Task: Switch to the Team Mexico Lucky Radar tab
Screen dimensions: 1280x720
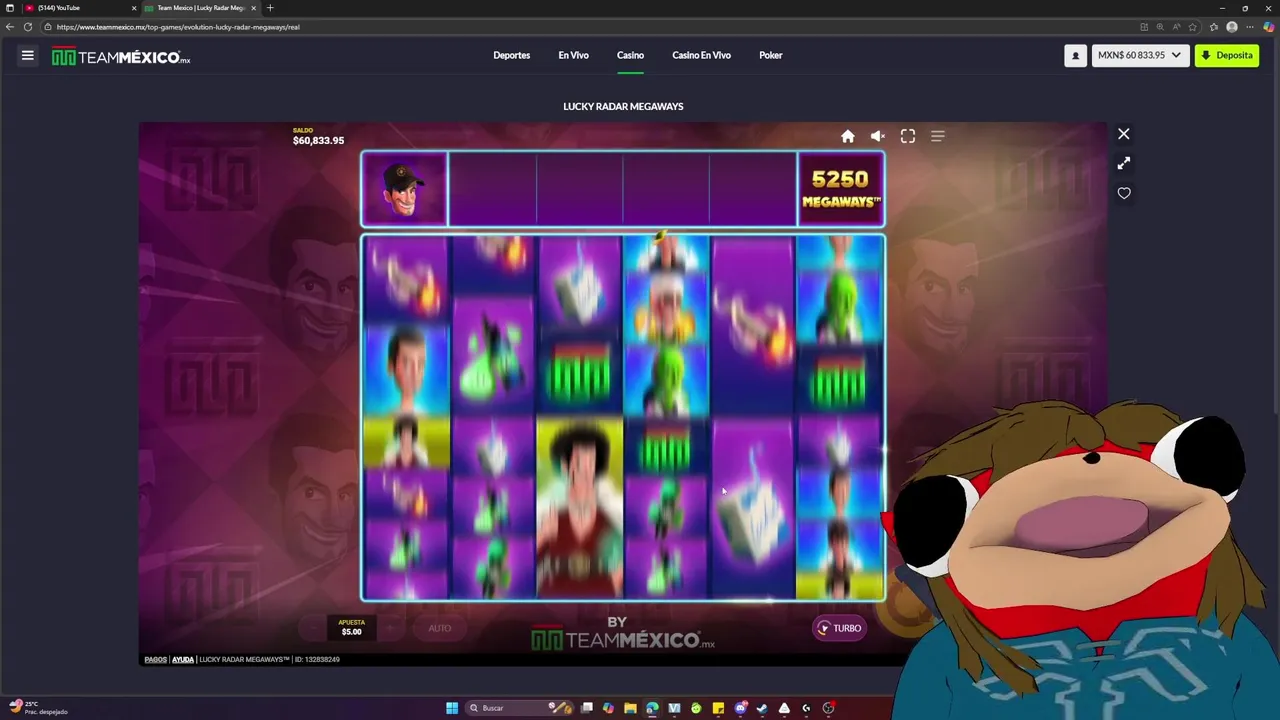Action: coord(200,8)
